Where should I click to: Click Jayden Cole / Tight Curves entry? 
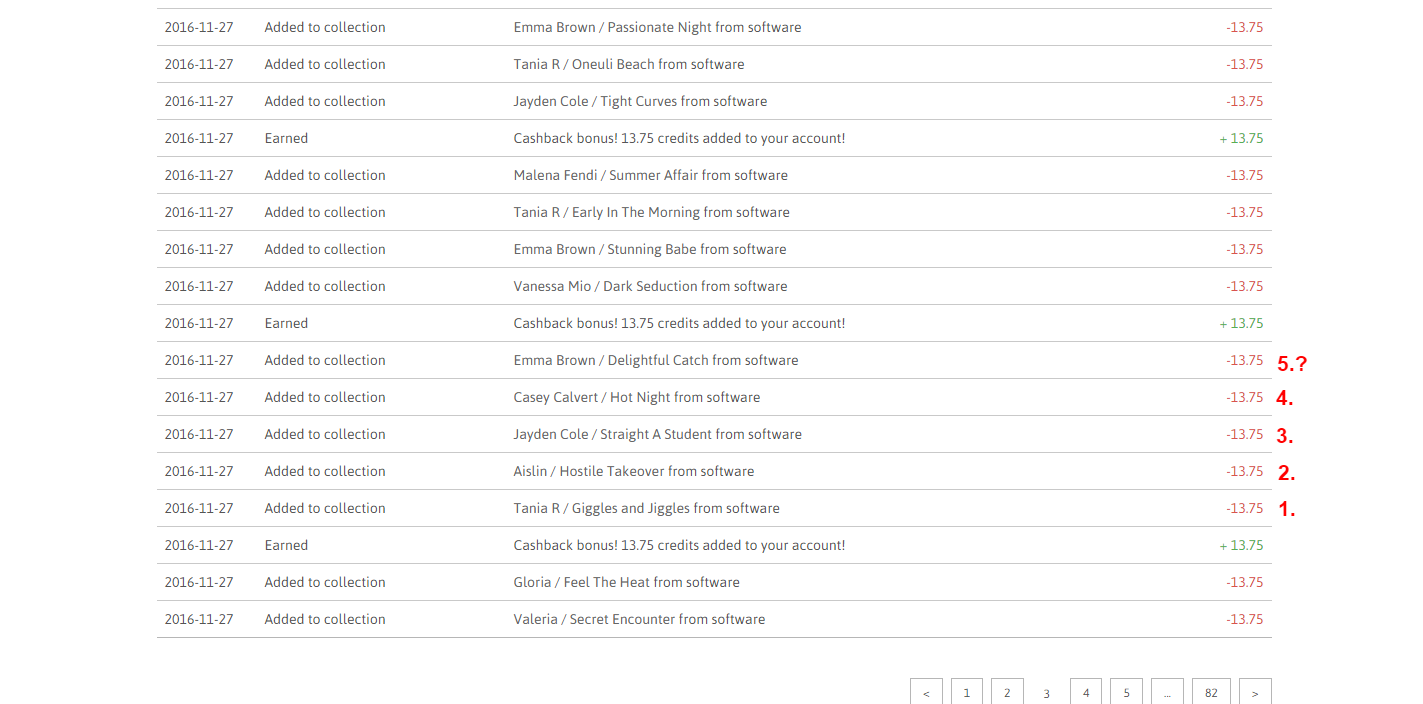[x=640, y=102]
